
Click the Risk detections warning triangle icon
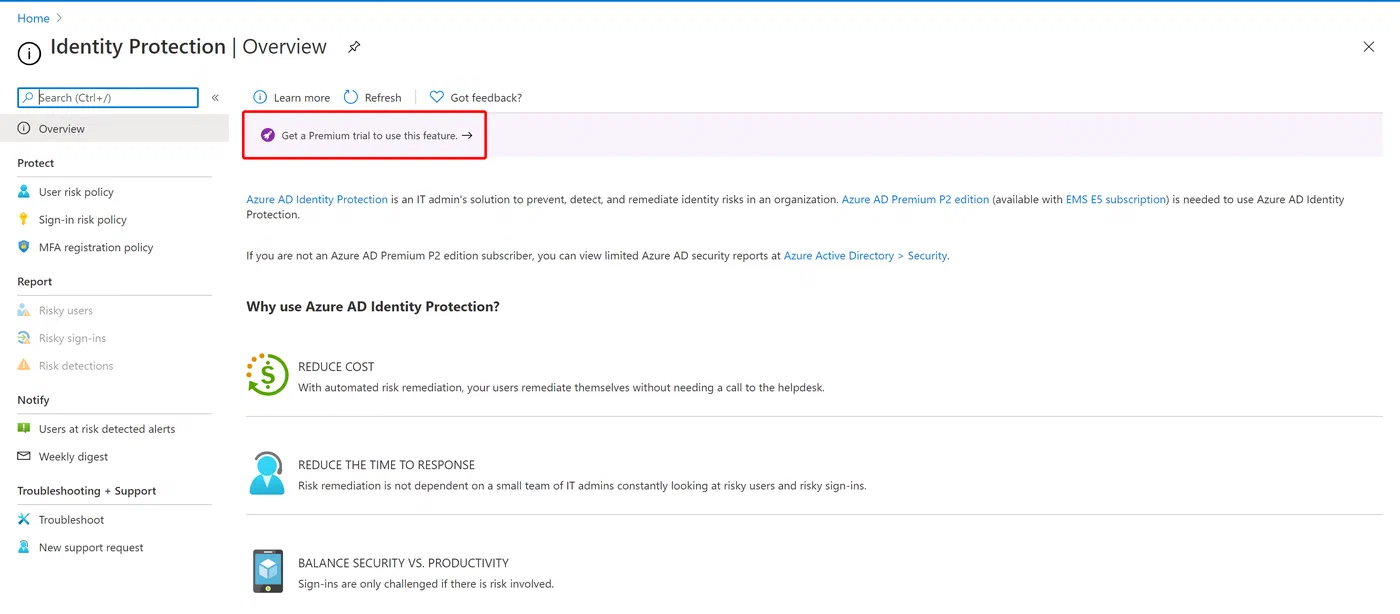(24, 365)
